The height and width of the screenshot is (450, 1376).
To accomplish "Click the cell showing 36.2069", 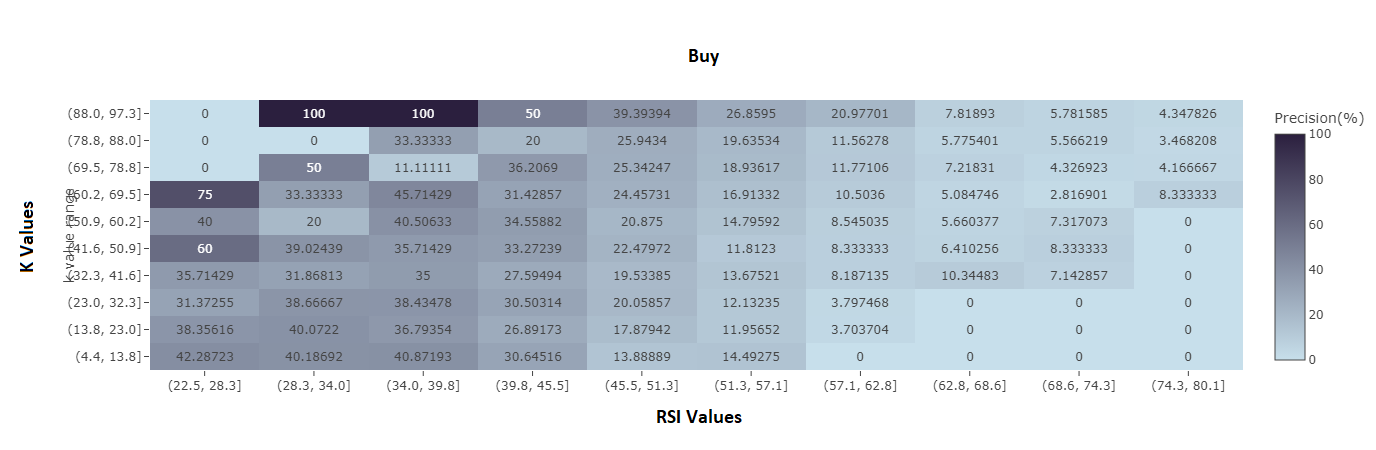I will (532, 167).
